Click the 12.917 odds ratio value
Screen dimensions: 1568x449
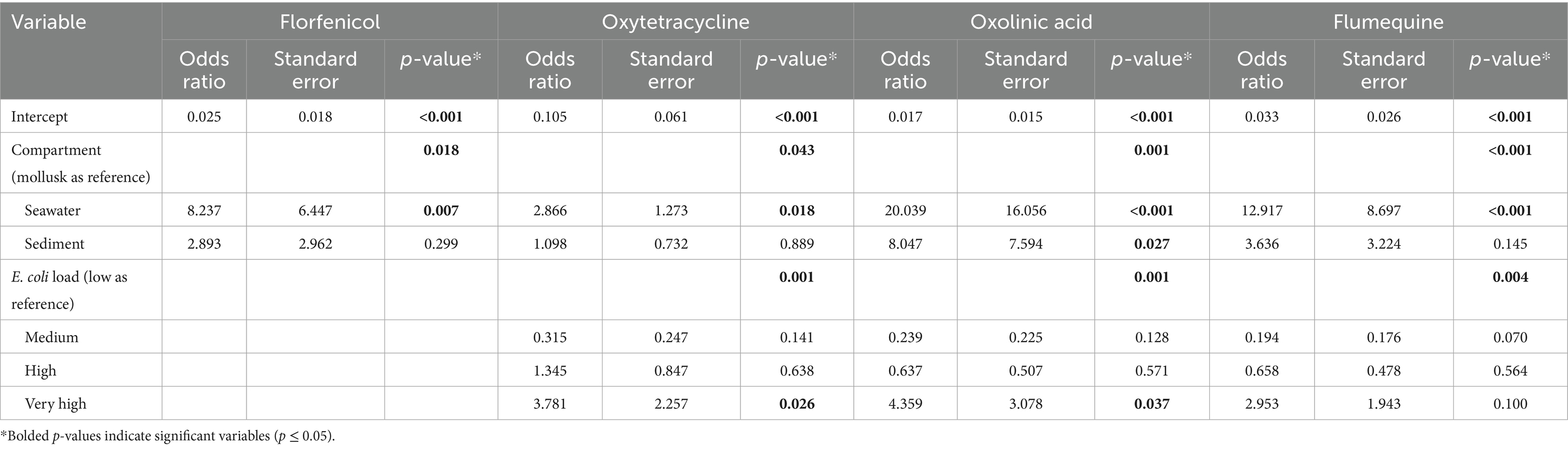pos(1261,211)
